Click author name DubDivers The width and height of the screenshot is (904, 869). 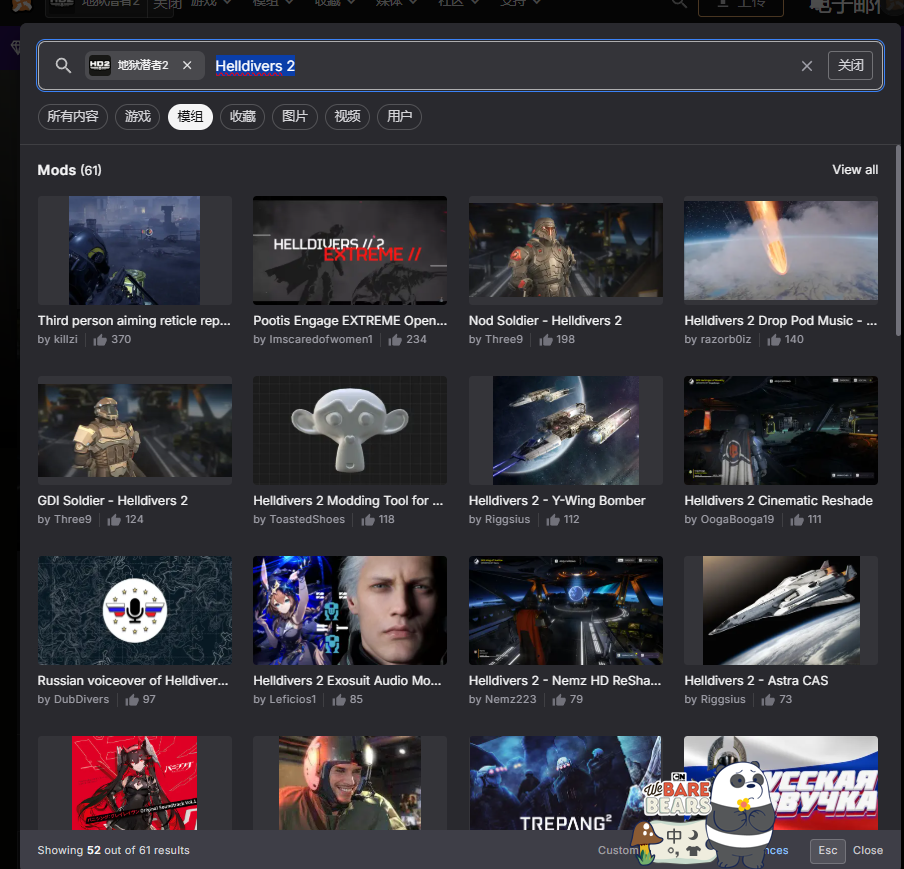[81, 699]
